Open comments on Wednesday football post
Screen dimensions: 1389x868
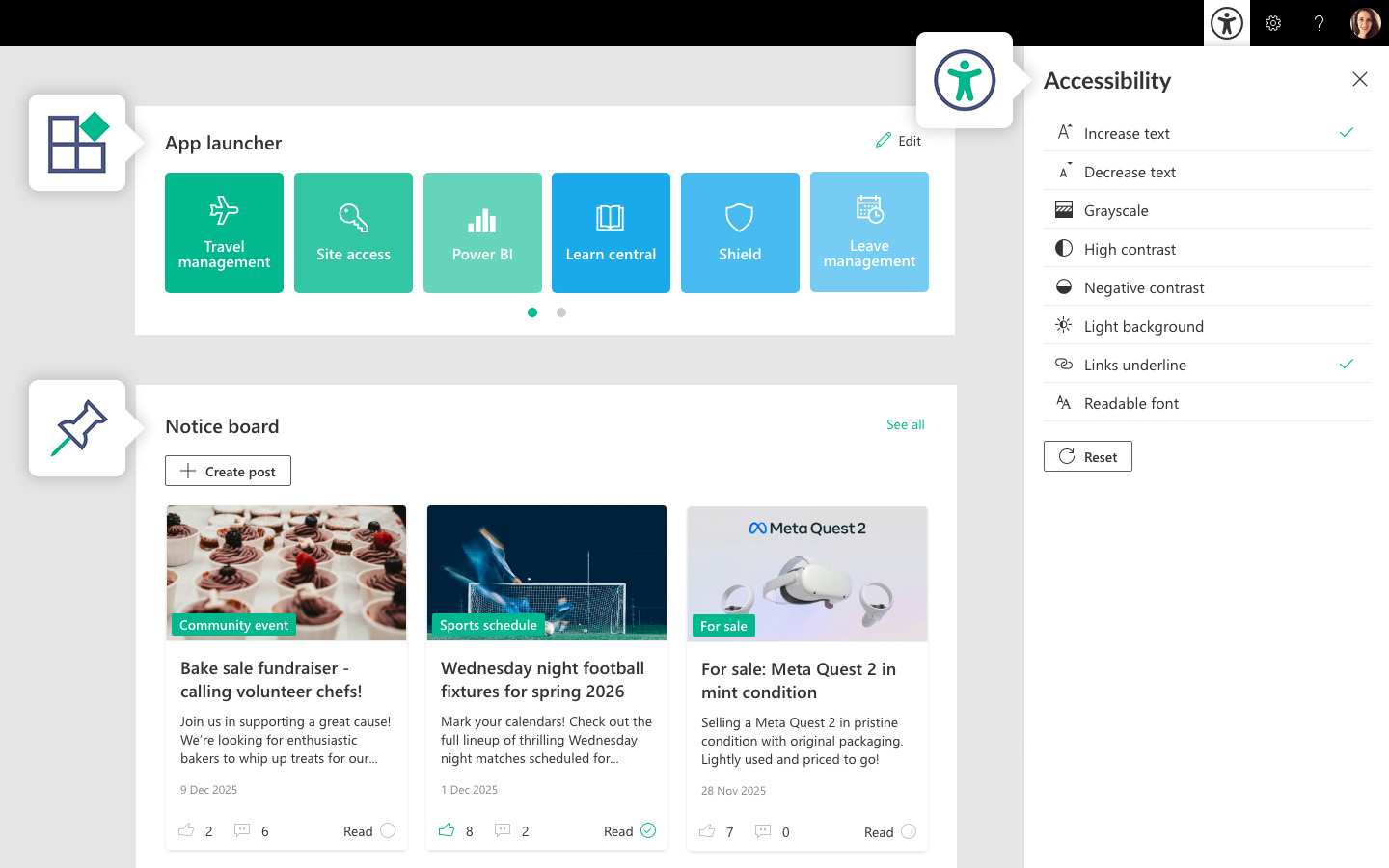point(503,830)
